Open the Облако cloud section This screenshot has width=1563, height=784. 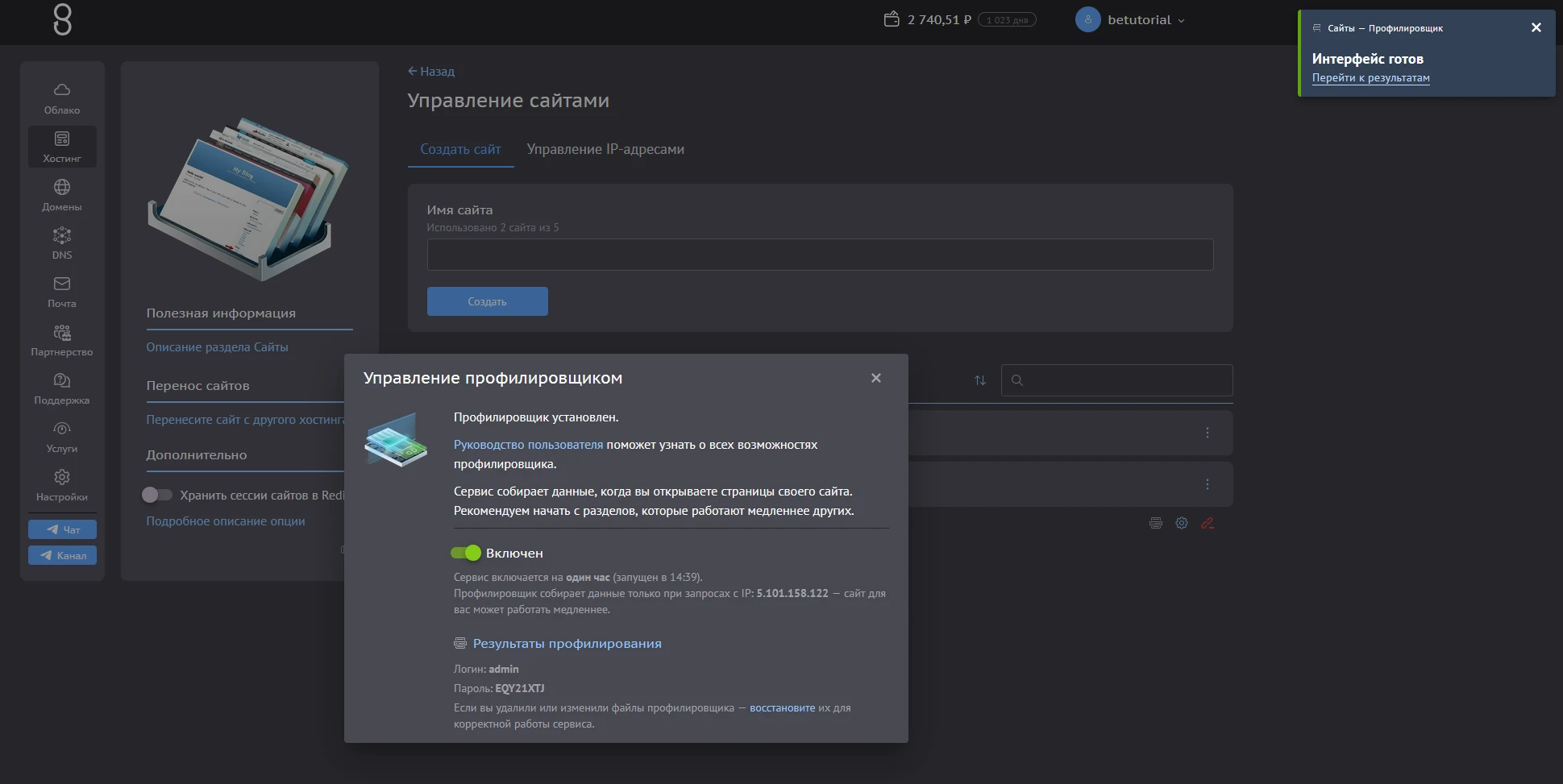pos(62,98)
